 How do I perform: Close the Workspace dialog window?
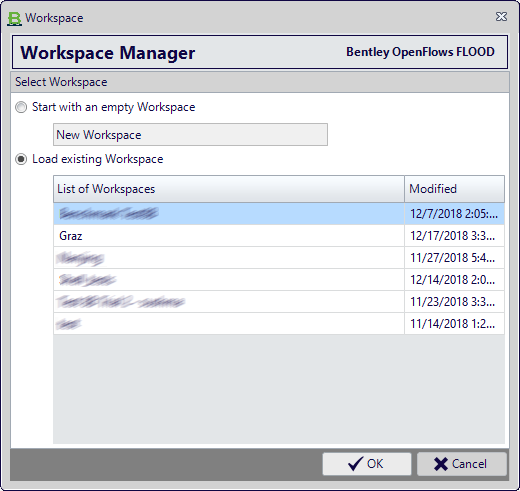coord(501,17)
